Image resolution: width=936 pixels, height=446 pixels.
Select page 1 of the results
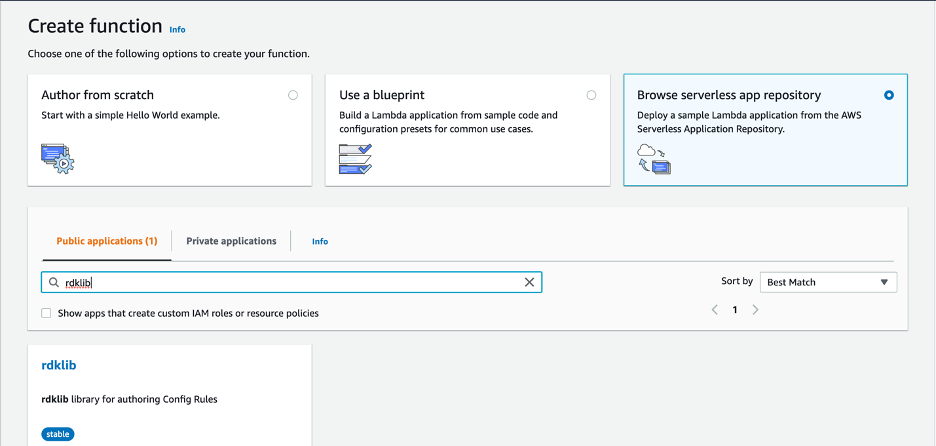[x=735, y=310]
